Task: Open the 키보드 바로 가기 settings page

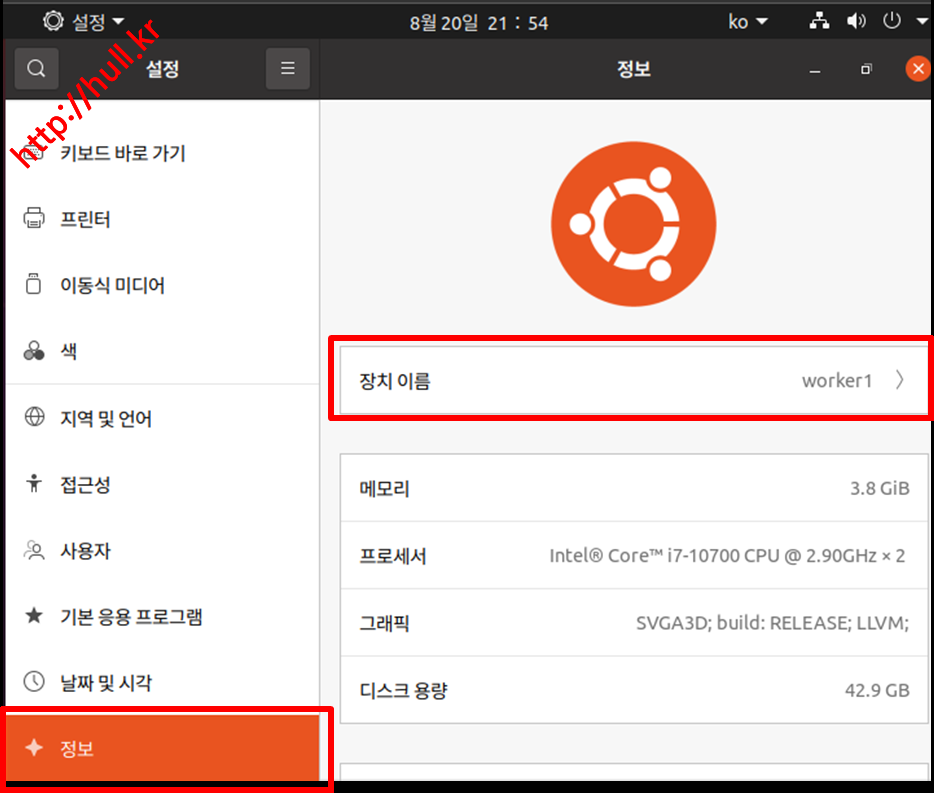Action: pos(162,153)
